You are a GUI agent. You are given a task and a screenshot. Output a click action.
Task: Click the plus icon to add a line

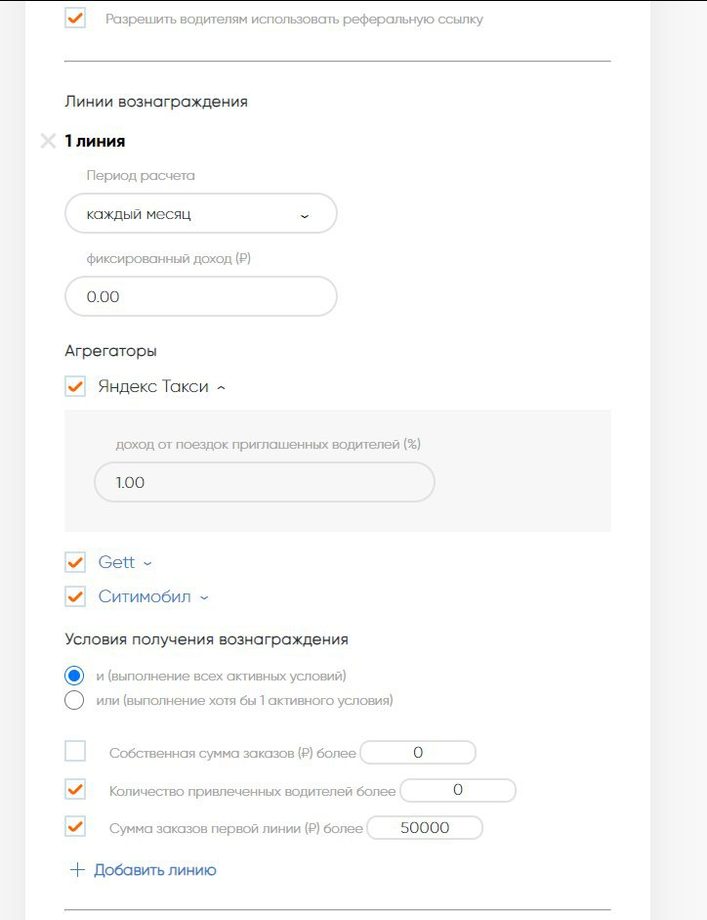click(x=77, y=870)
